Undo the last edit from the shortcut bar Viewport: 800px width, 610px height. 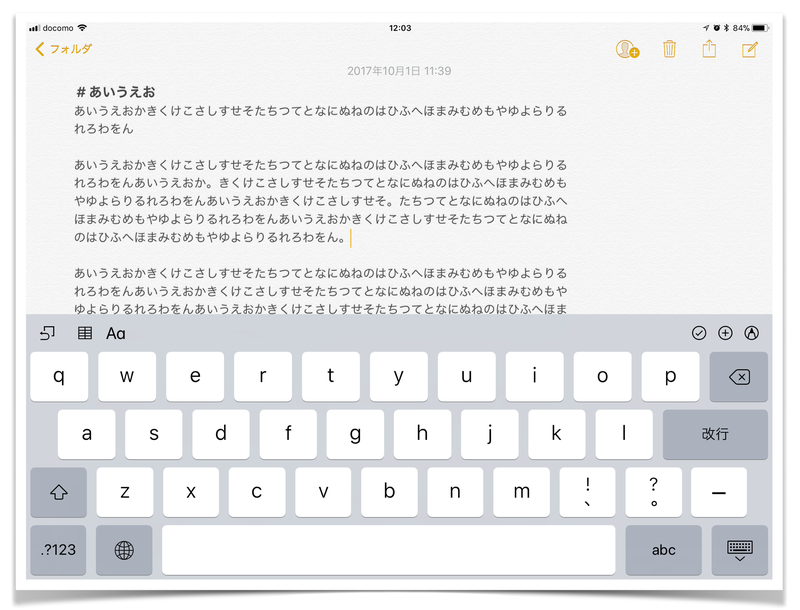[x=46, y=333]
